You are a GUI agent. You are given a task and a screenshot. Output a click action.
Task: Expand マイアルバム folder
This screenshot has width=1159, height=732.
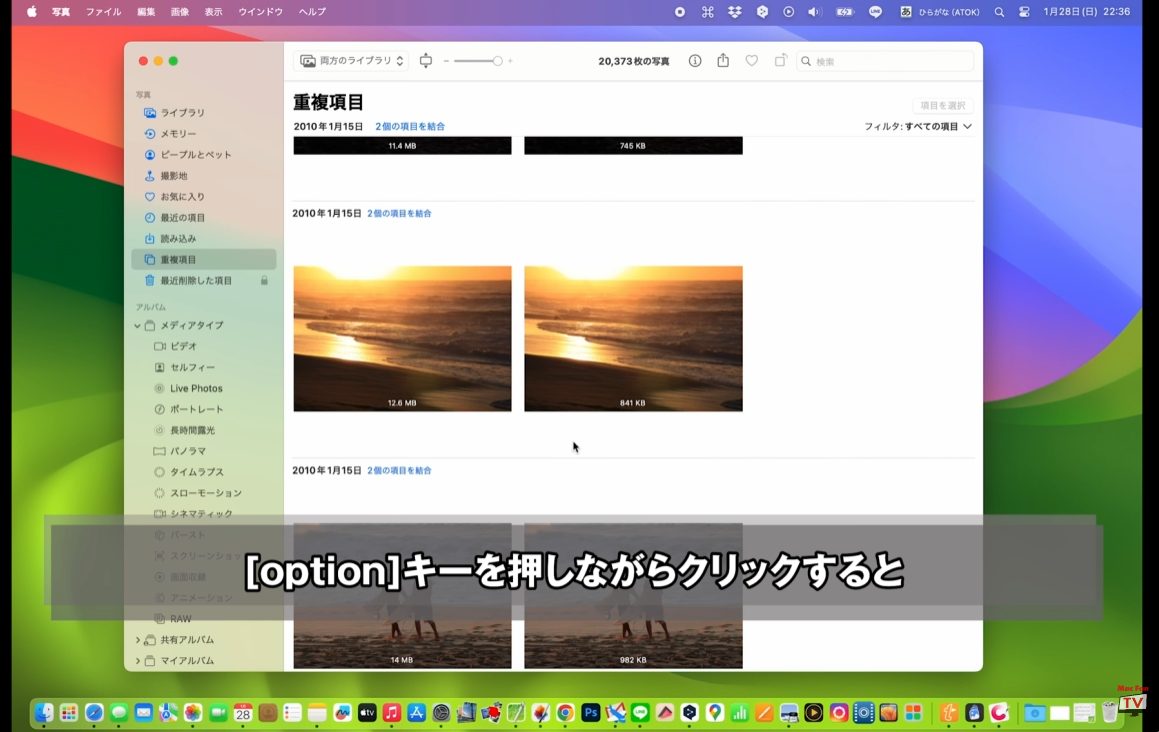click(137, 660)
